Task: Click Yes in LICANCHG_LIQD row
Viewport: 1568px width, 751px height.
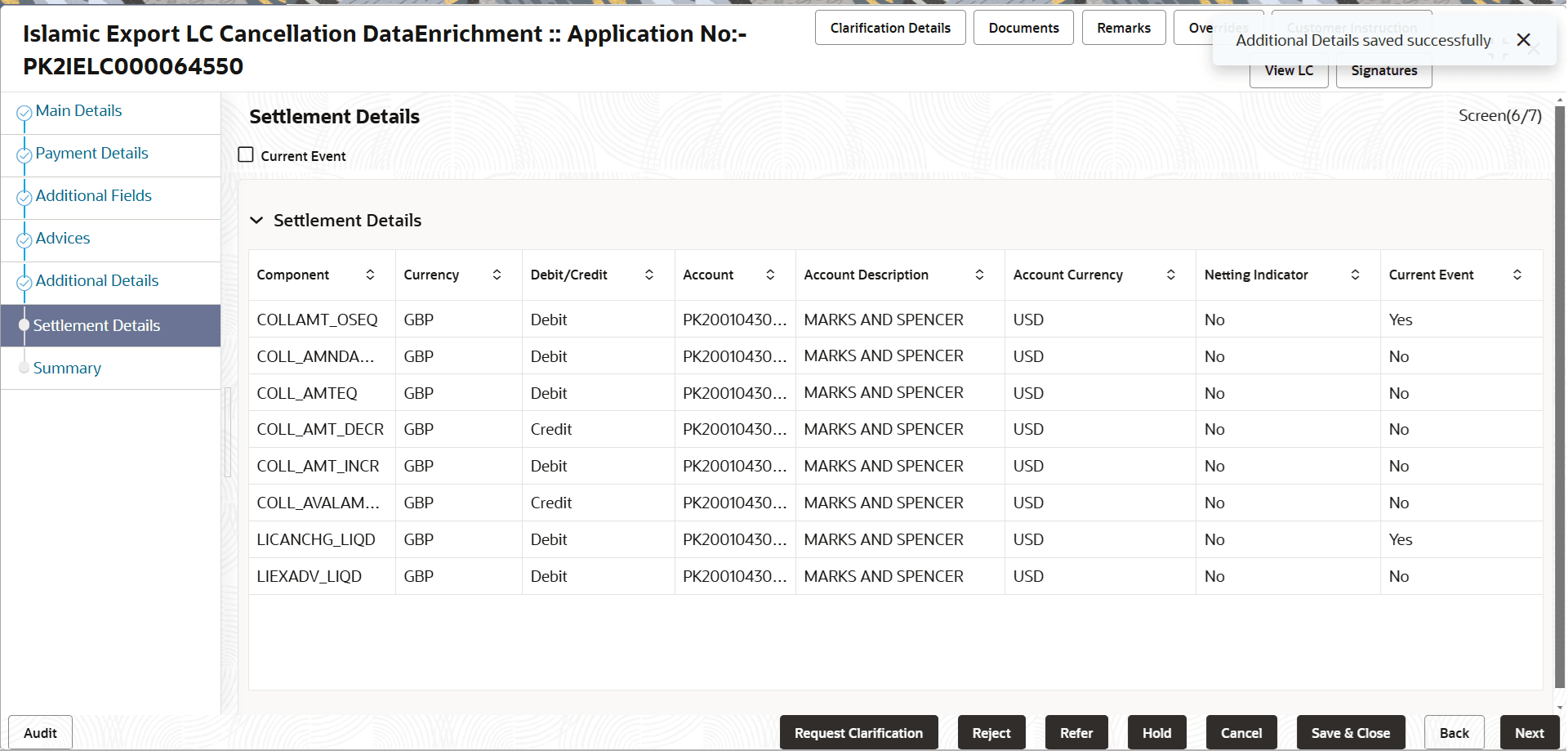Action: click(1401, 540)
